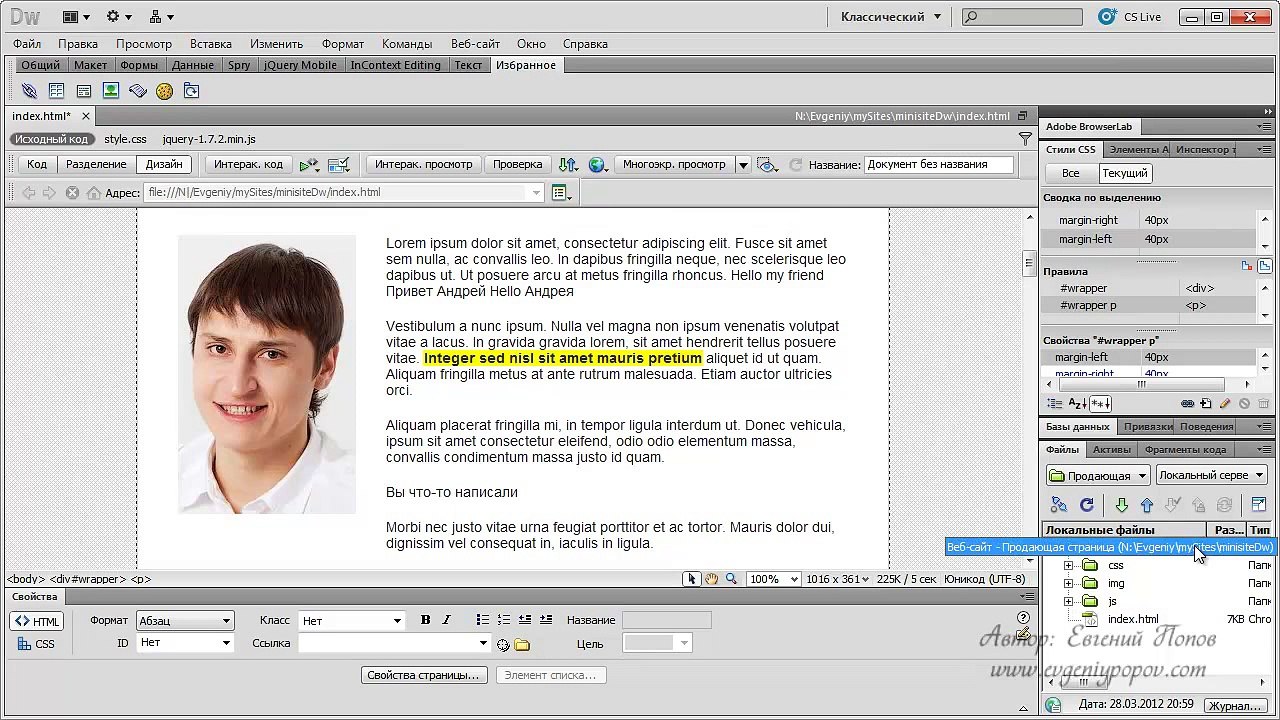Open the zoom level 100% dropdown

[774, 579]
